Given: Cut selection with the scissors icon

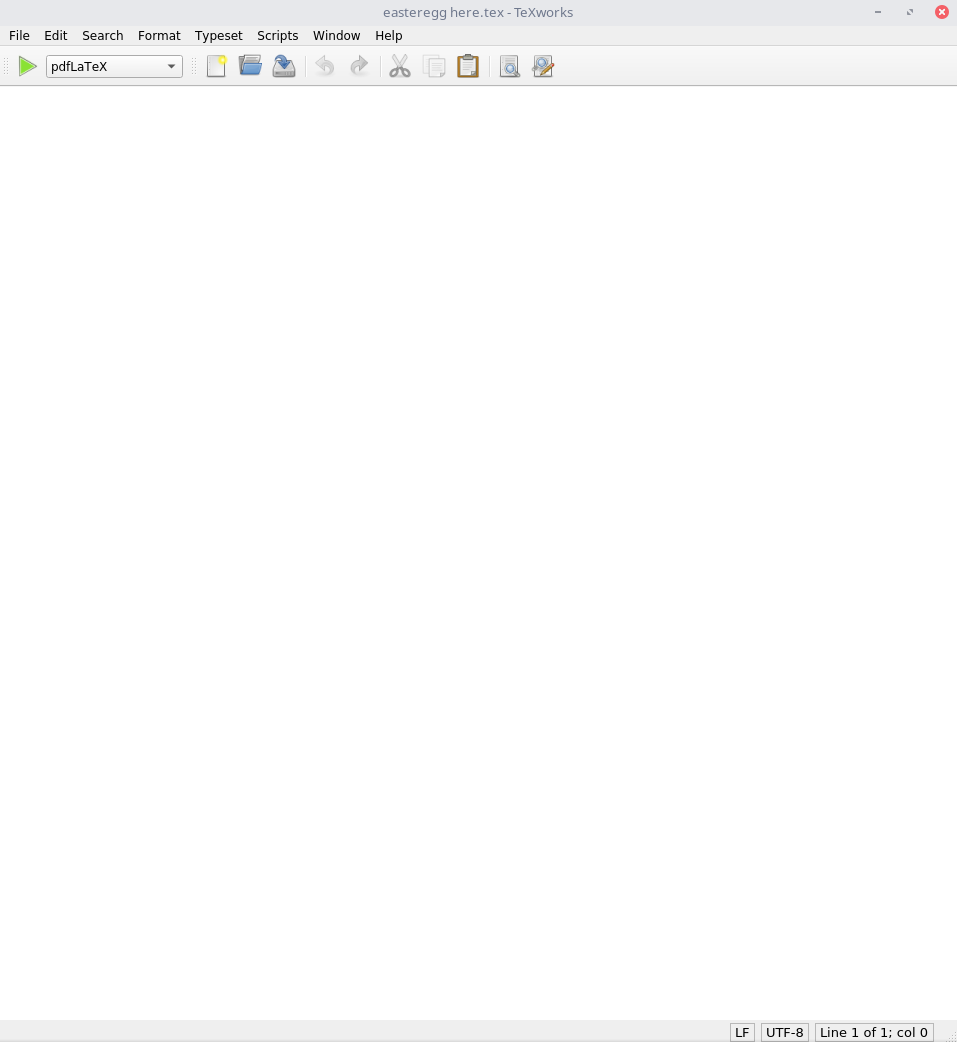Looking at the screenshot, I should point(400,67).
